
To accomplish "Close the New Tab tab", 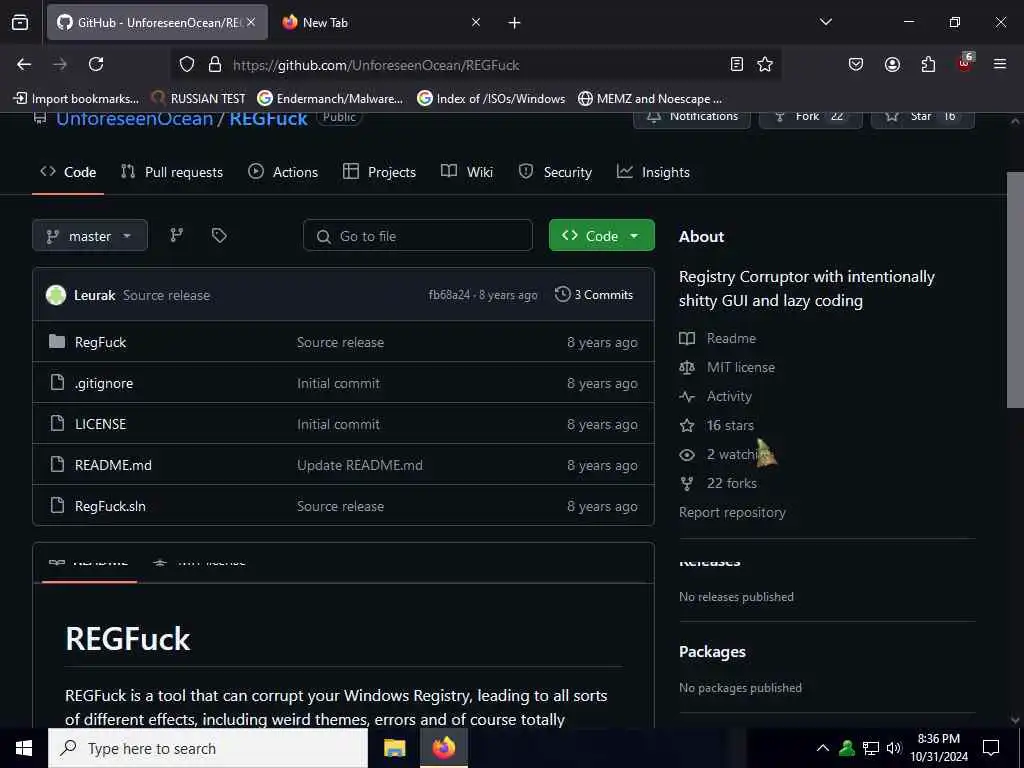I will point(475,22).
